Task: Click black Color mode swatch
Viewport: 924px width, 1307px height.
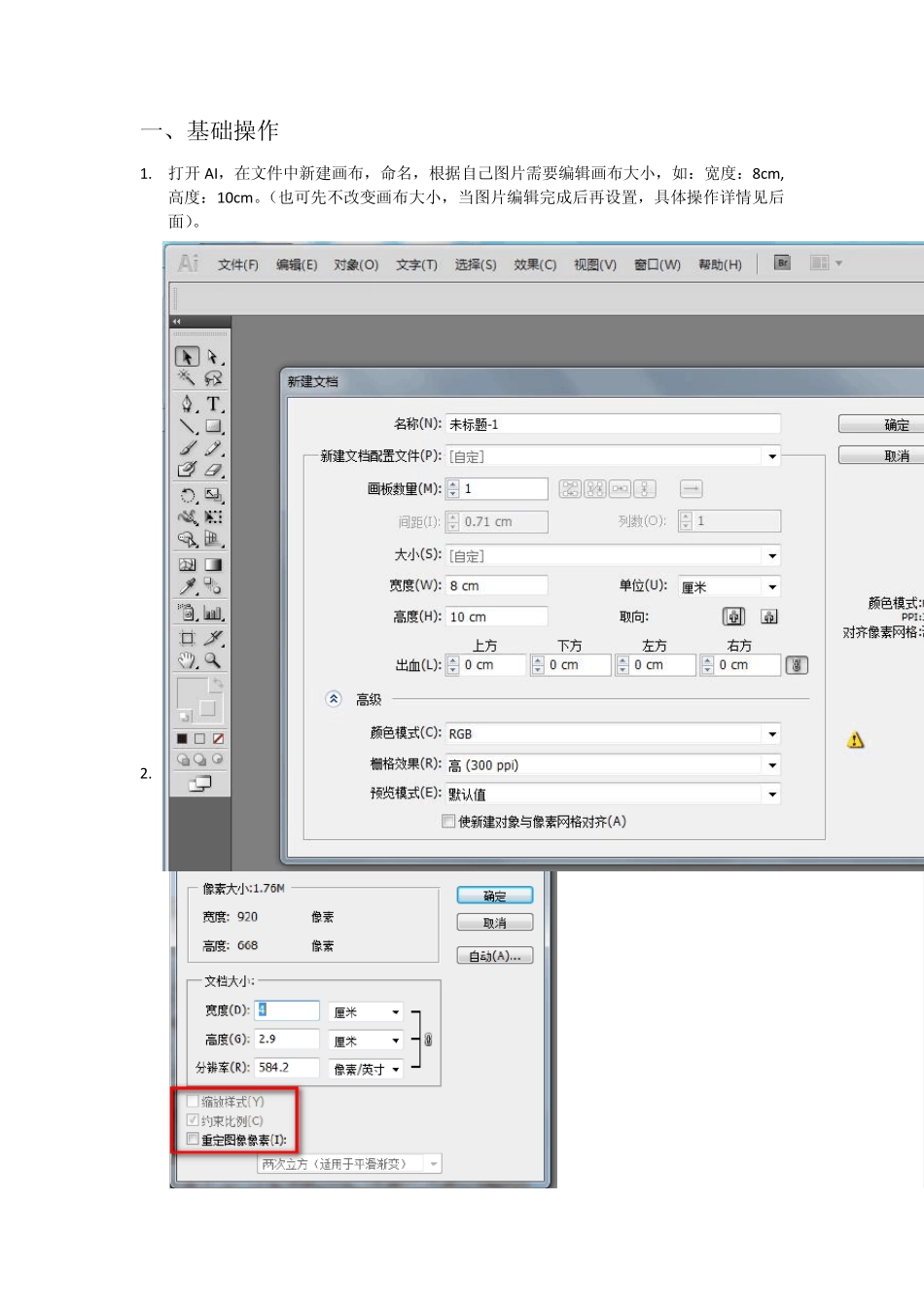Action: click(182, 739)
